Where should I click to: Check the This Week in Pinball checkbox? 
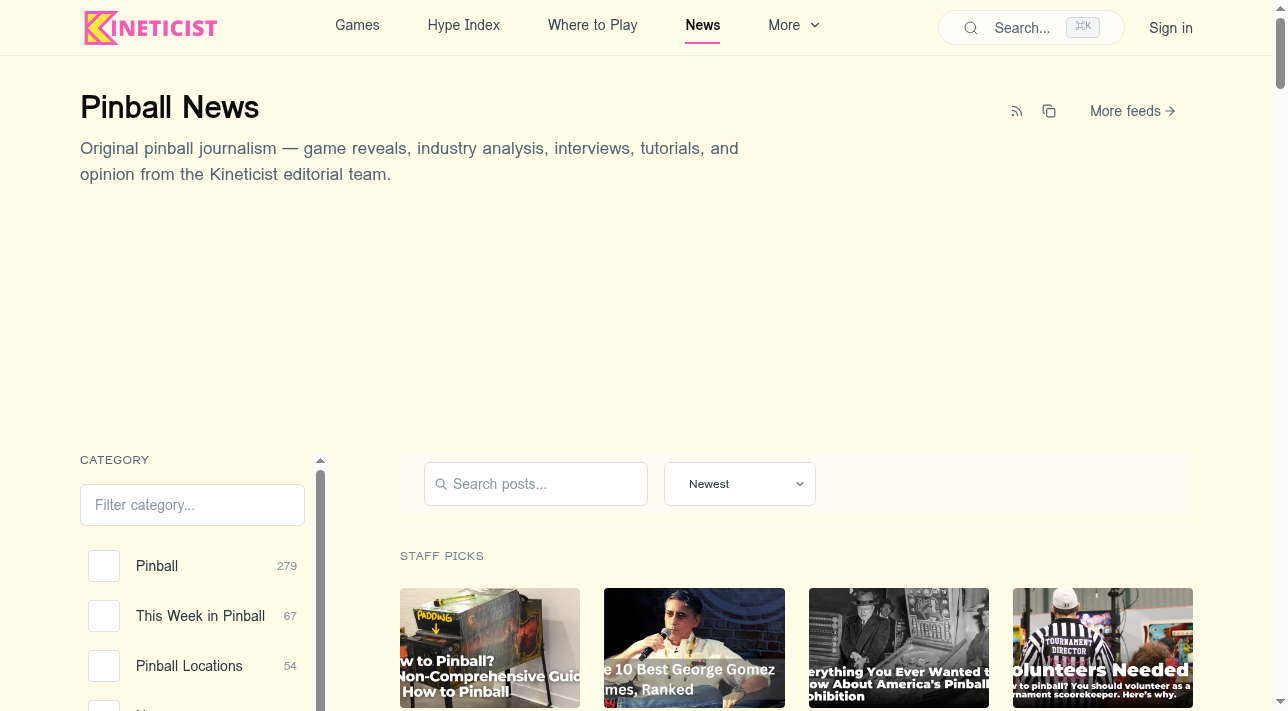(104, 616)
